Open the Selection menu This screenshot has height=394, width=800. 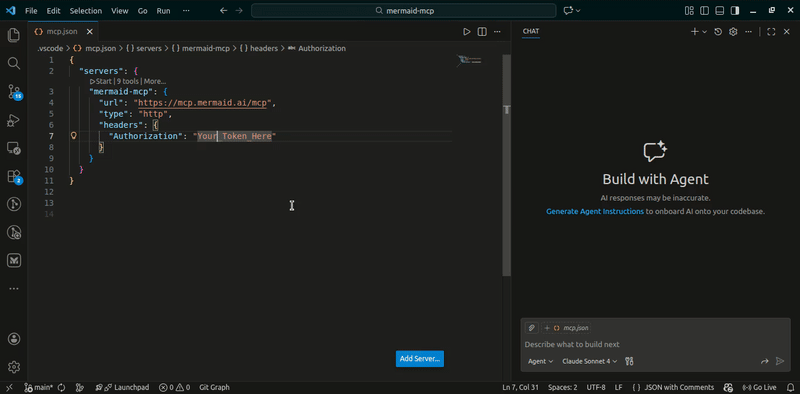pyautogui.click(x=86, y=10)
